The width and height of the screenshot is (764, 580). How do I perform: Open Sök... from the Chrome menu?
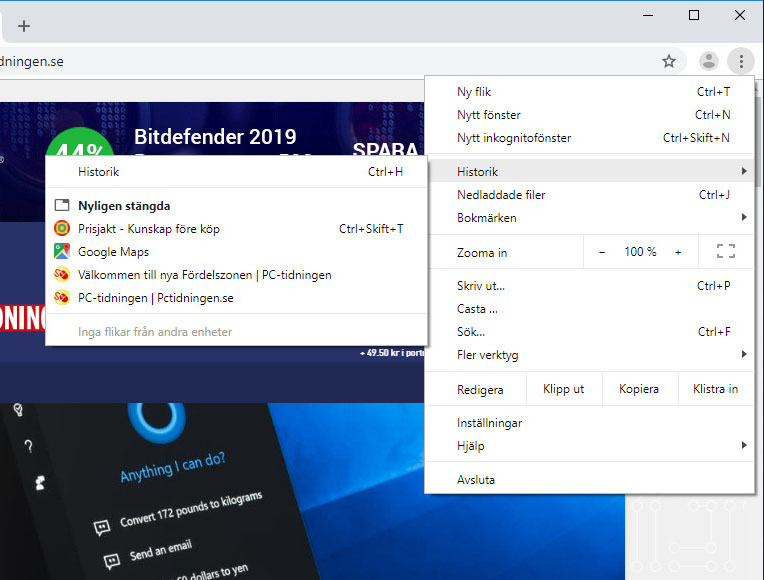pos(590,332)
